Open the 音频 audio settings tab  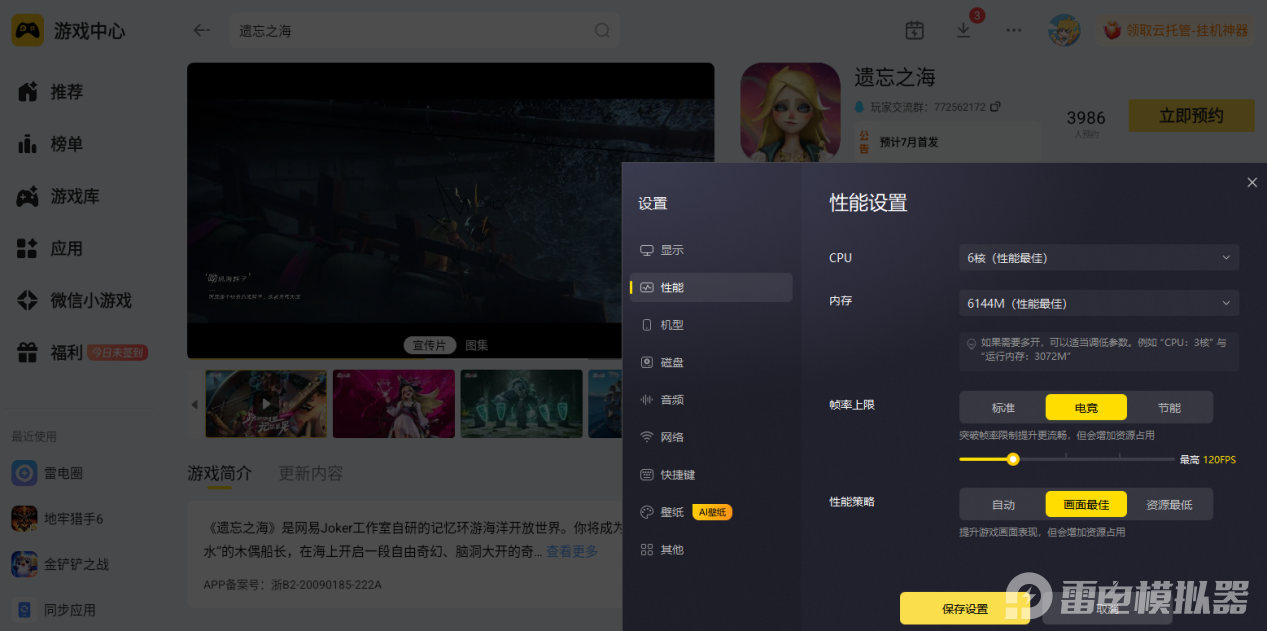tap(711, 400)
